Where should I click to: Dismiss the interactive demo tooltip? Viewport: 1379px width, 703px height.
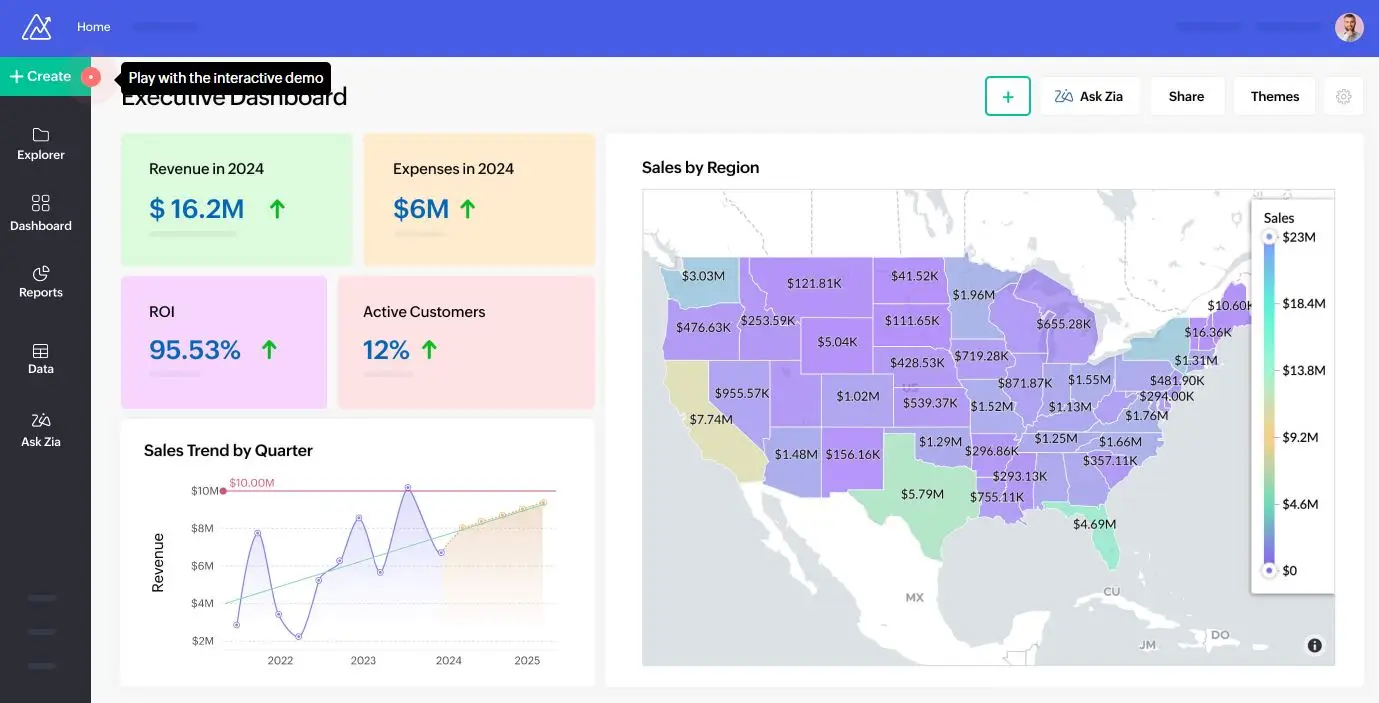[x=224, y=77]
